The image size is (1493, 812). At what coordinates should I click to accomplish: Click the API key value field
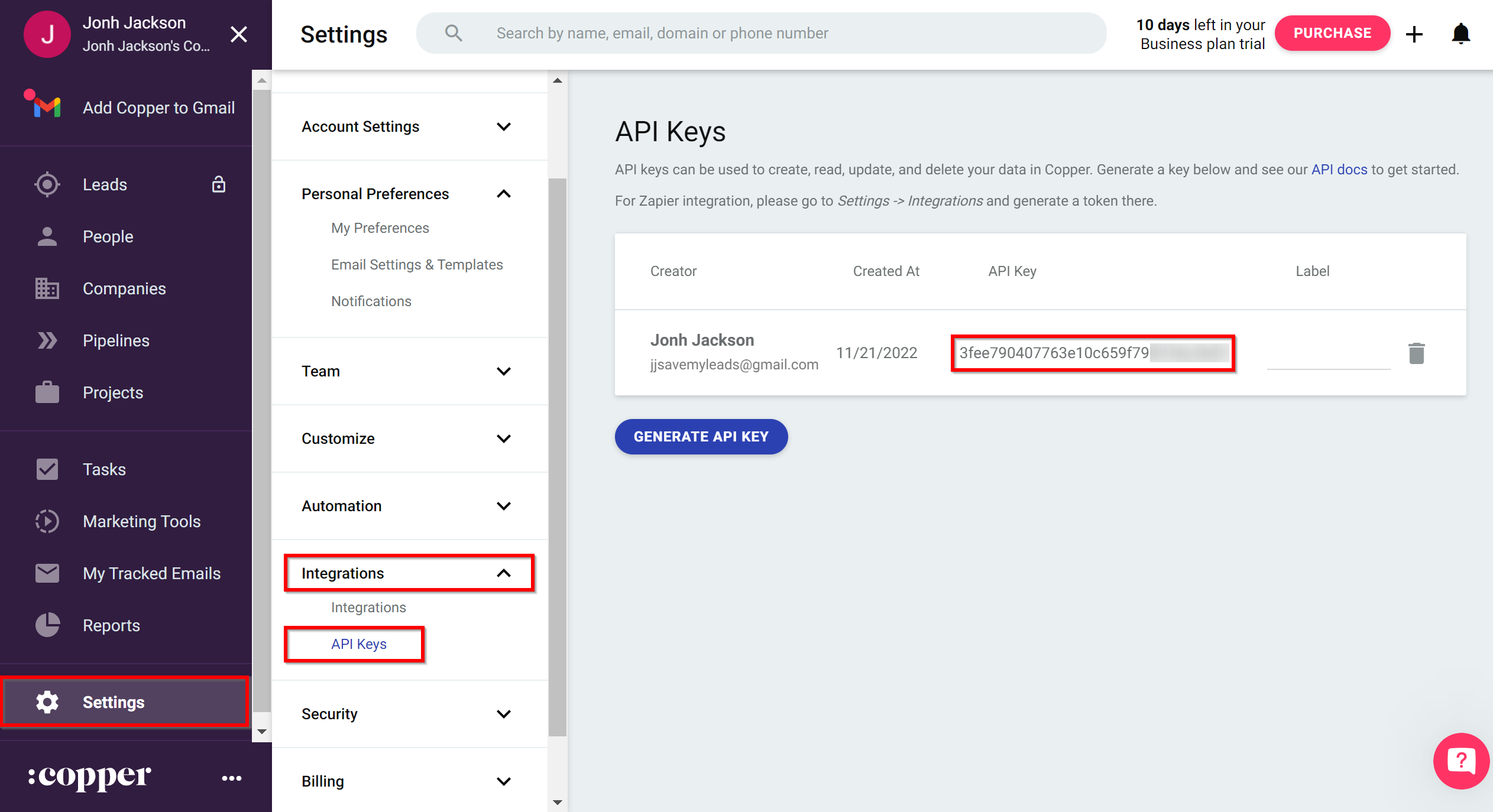point(1093,353)
